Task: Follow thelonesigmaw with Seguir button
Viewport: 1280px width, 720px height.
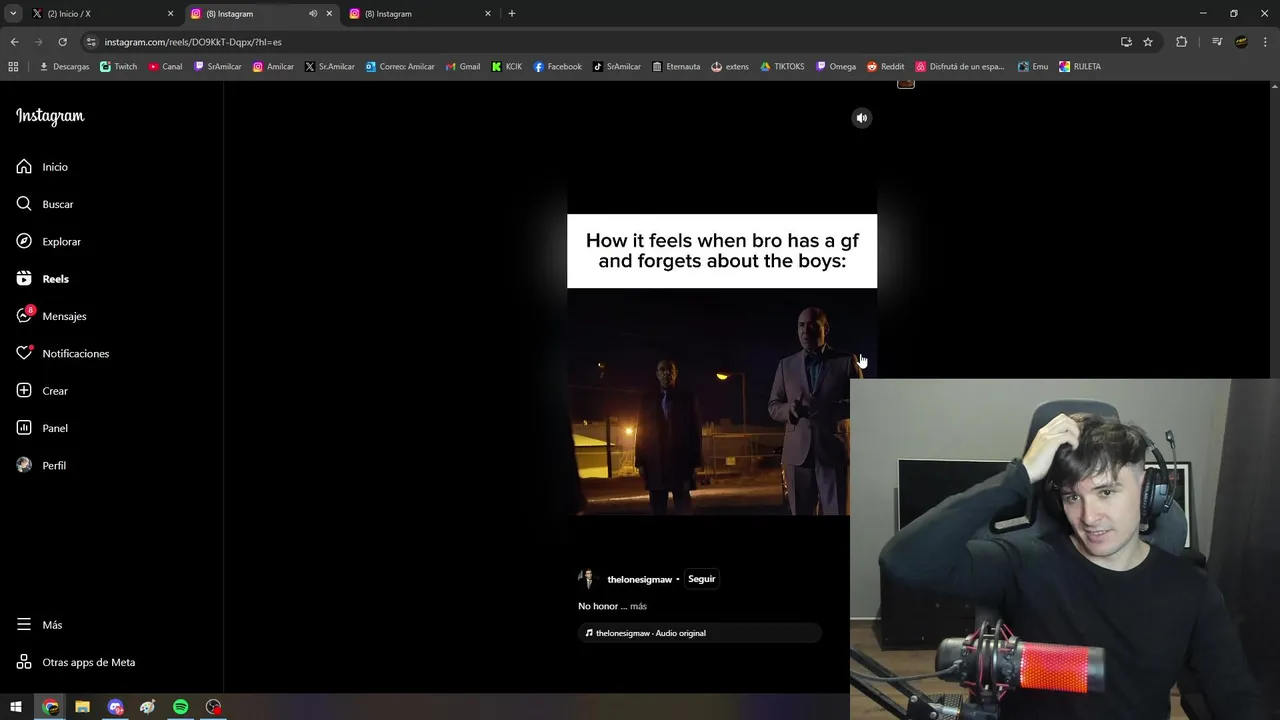Action: pos(702,579)
